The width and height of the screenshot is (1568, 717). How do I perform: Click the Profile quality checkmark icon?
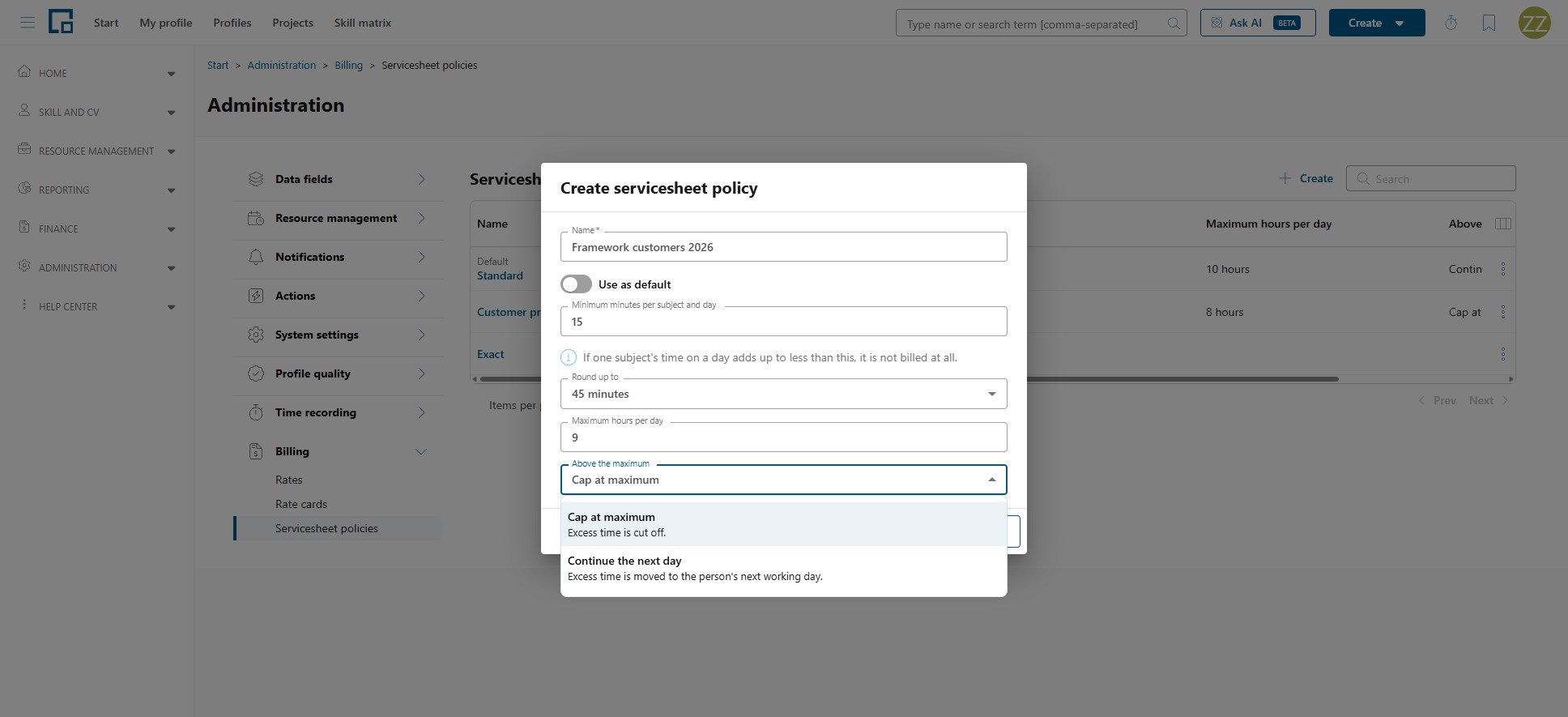[256, 373]
